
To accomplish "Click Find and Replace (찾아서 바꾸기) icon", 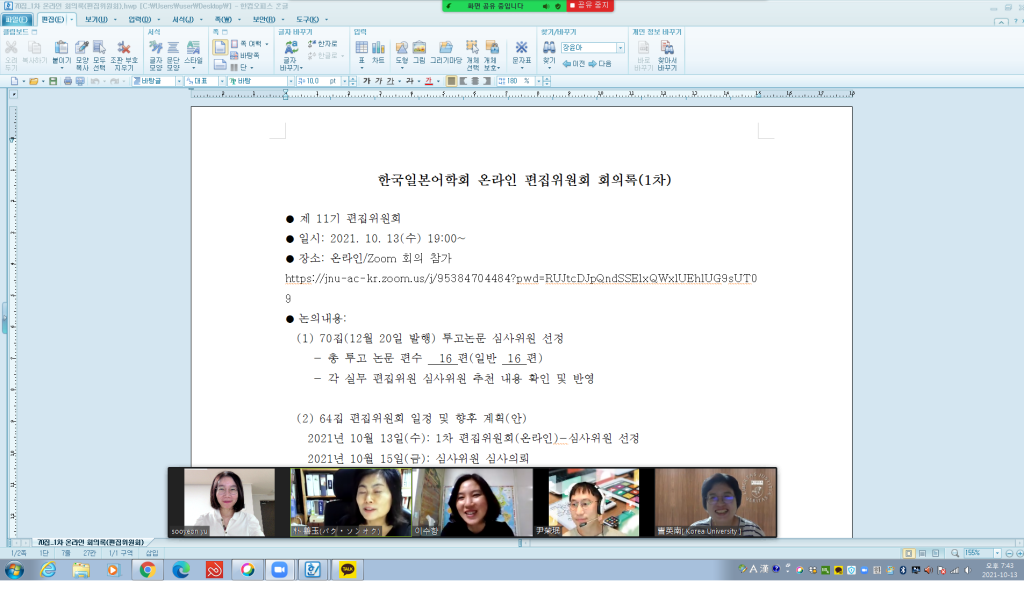I will click(x=667, y=55).
